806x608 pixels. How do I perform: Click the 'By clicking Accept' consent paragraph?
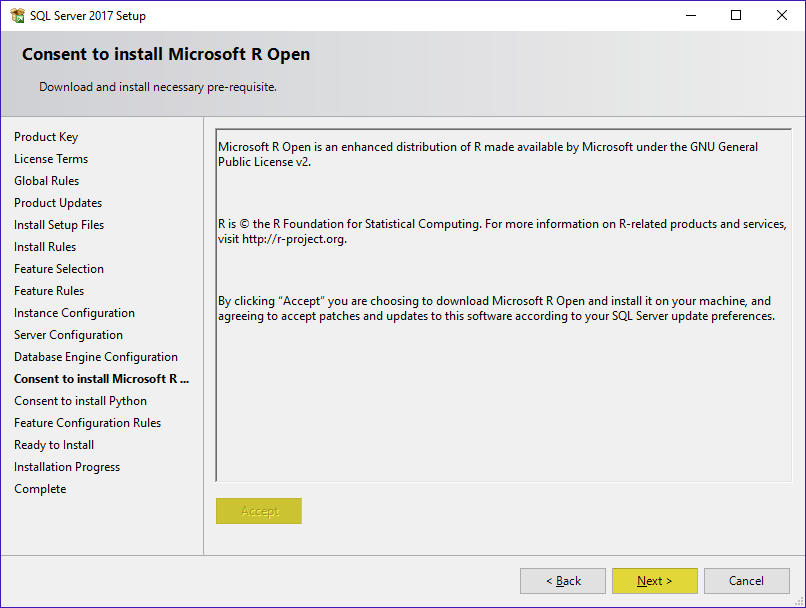point(497,308)
